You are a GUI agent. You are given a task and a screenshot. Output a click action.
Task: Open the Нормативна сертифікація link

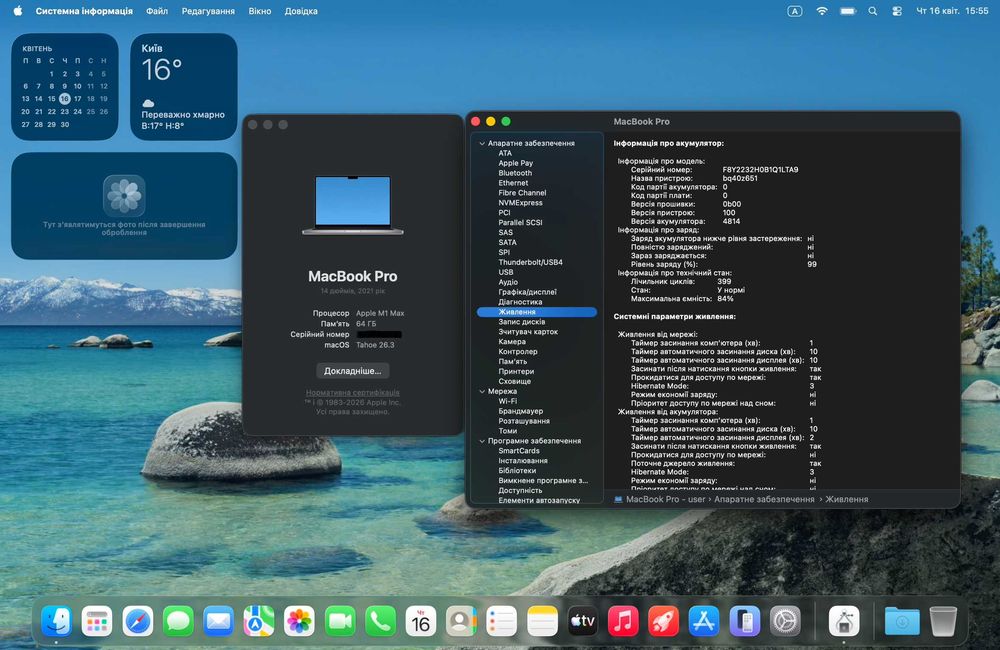(x=353, y=392)
